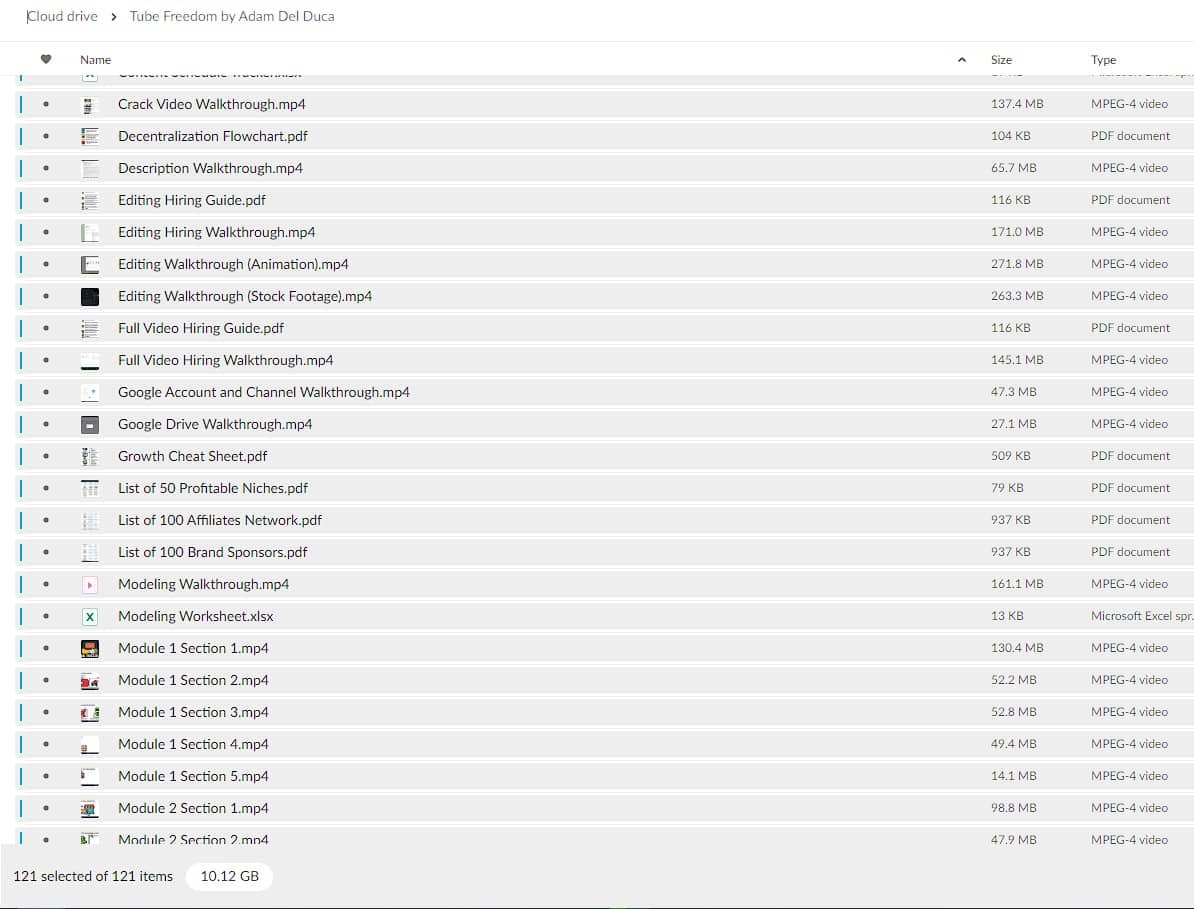The height and width of the screenshot is (909, 1194).
Task: Sort files by the Type column header
Action: tap(1103, 60)
